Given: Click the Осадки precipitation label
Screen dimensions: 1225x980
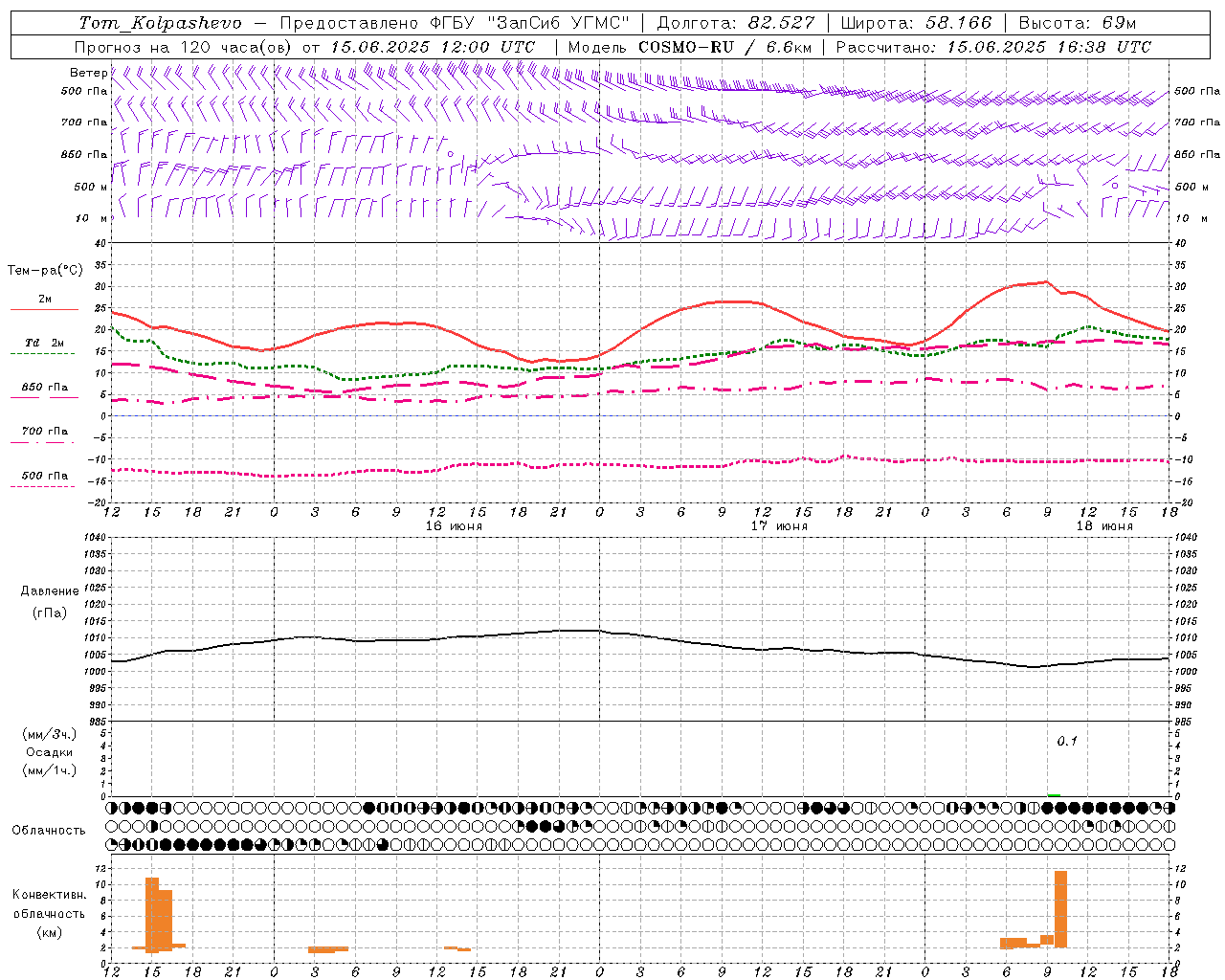Looking at the screenshot, I should [x=50, y=752].
